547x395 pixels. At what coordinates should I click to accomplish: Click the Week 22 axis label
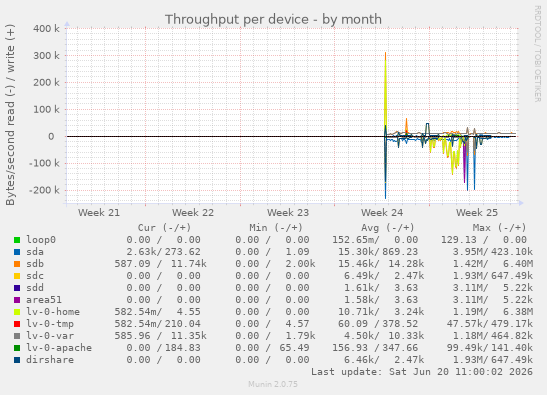(193, 213)
